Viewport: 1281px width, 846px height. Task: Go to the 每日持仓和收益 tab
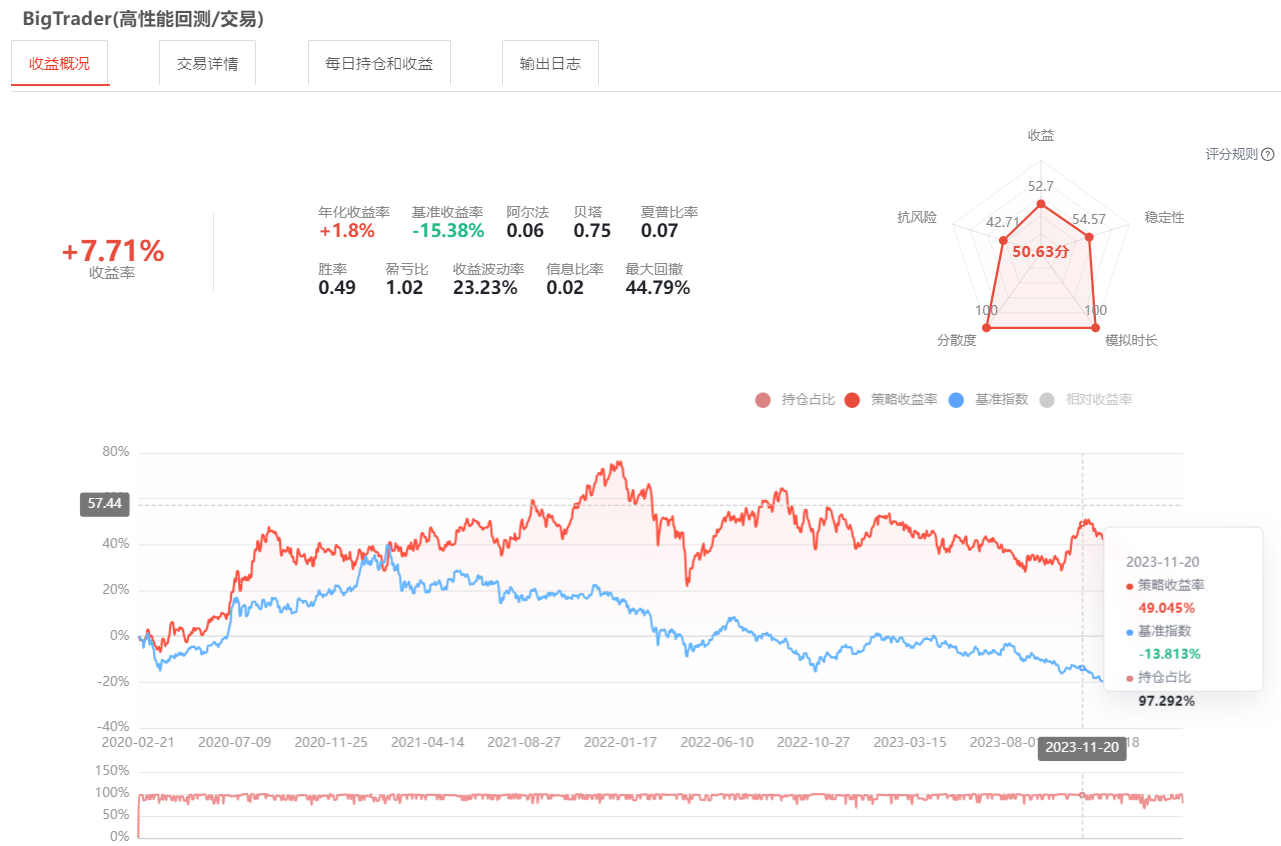tap(379, 63)
